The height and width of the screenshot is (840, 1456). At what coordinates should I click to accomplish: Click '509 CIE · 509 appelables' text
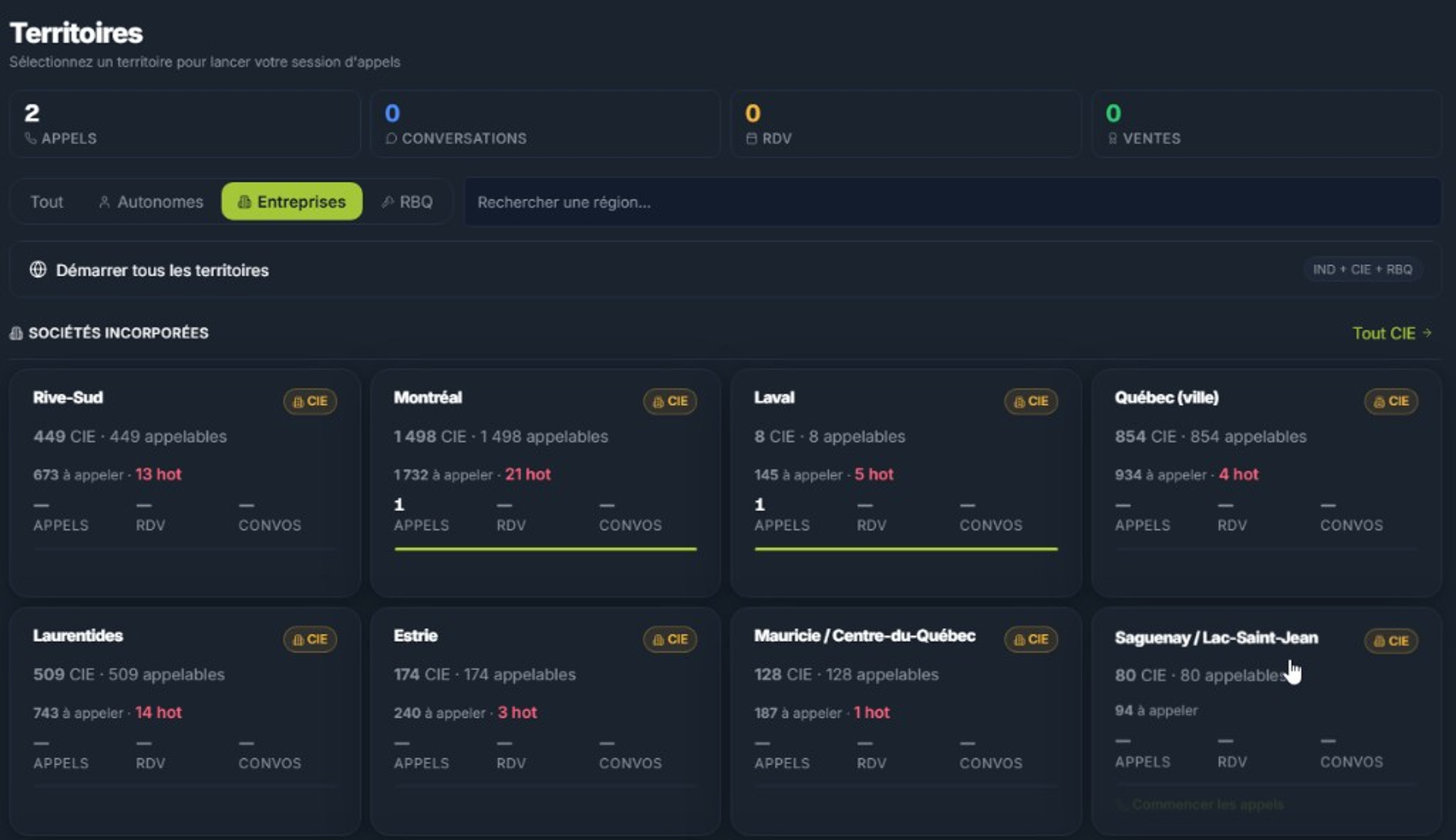pyautogui.click(x=129, y=675)
